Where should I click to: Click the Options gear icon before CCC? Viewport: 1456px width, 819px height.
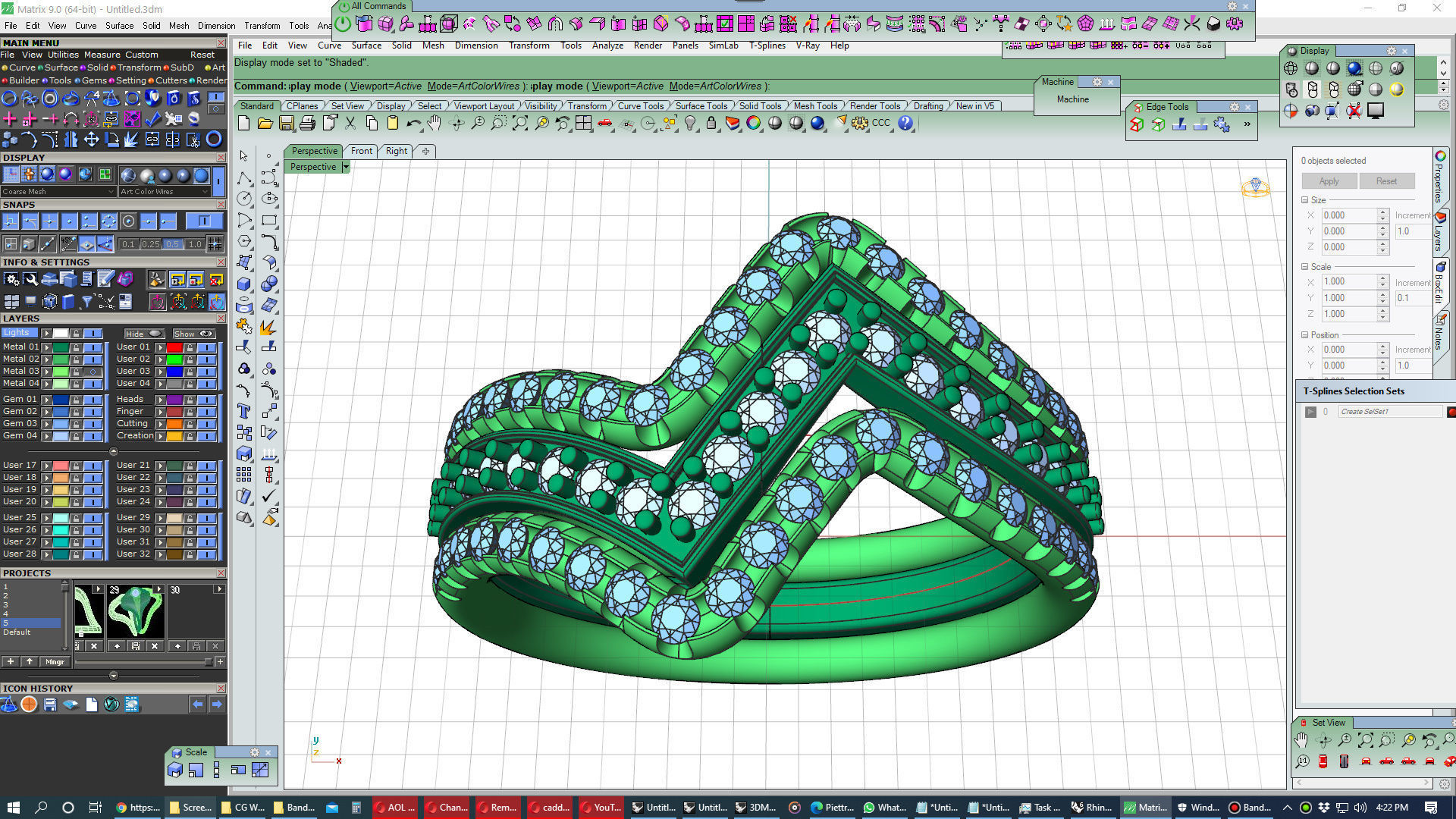point(859,123)
